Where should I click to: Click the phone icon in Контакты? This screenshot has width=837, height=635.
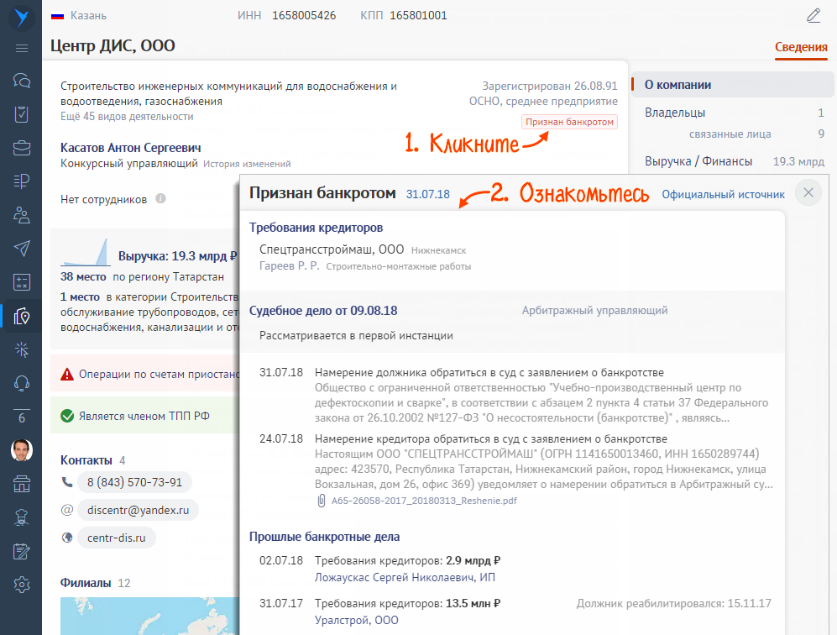[67, 482]
